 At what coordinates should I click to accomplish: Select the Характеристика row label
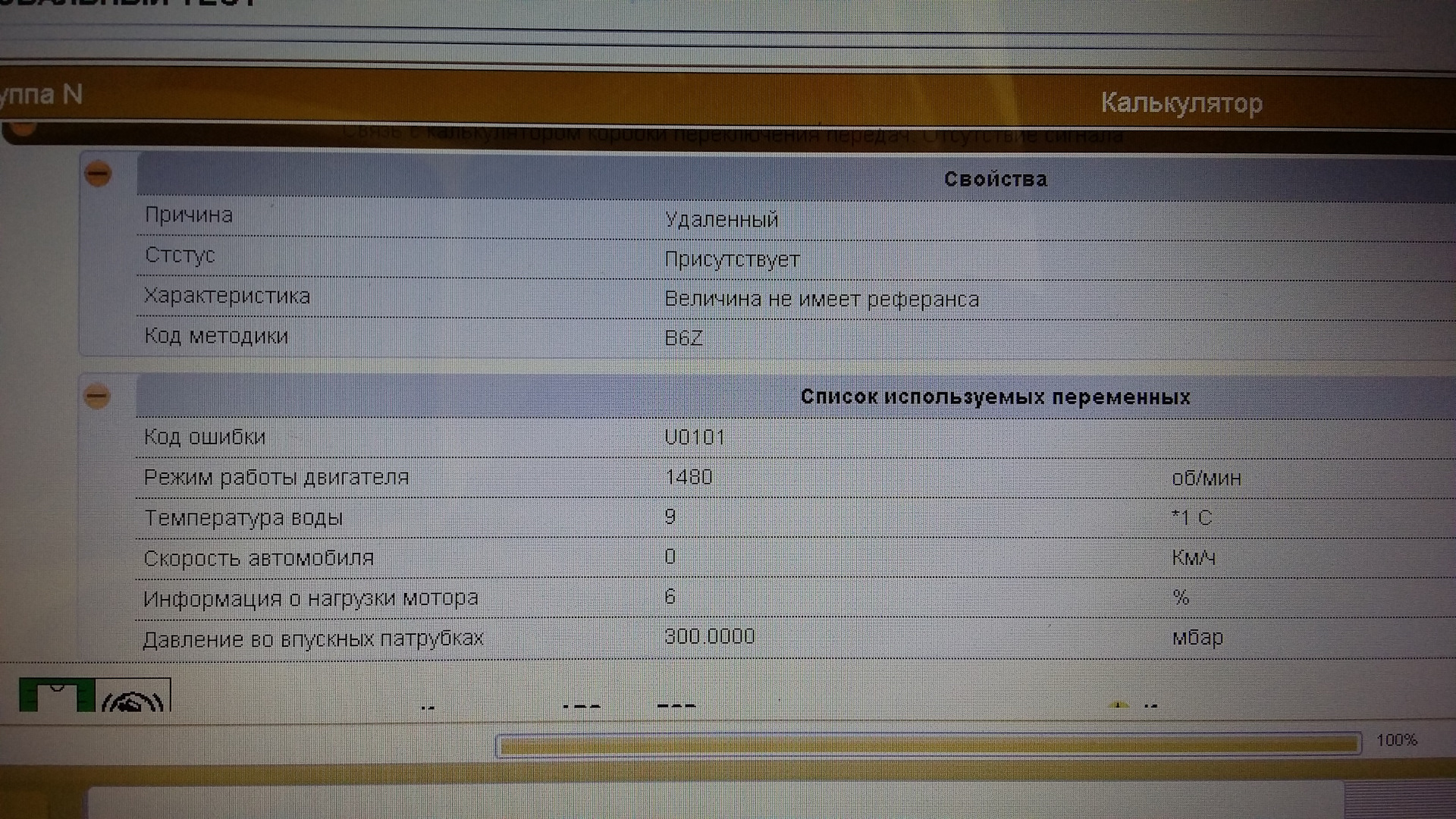pyautogui.click(x=227, y=295)
